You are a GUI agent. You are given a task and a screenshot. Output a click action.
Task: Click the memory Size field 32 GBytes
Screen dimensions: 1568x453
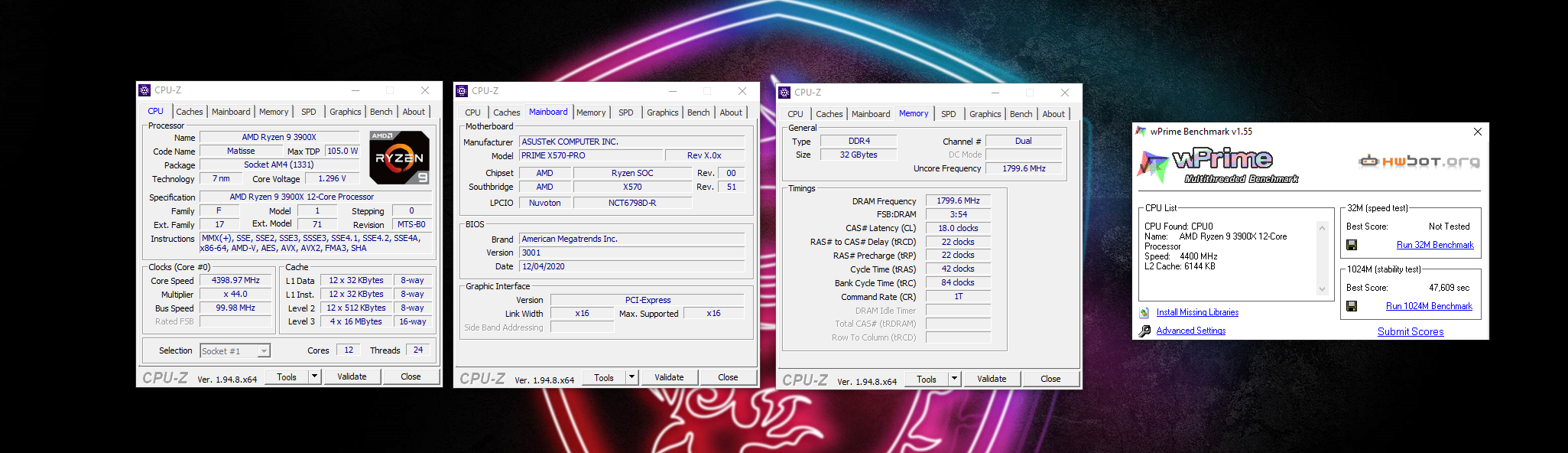click(x=859, y=155)
